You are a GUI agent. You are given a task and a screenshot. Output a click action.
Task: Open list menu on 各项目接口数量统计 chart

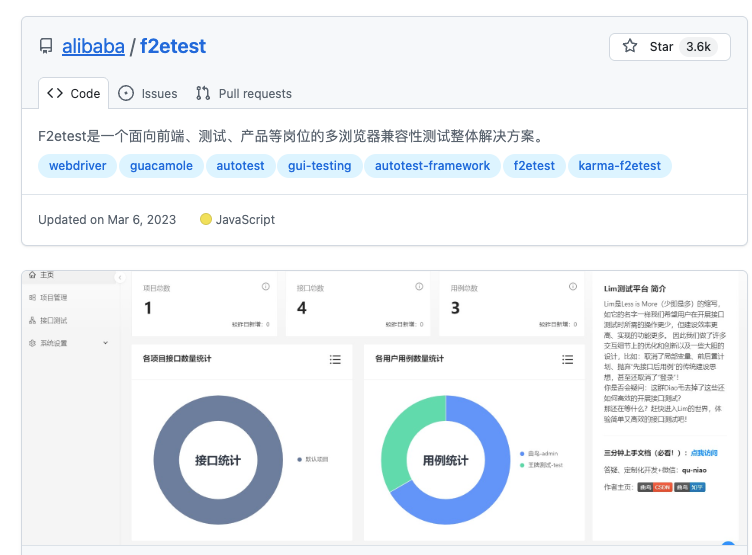coord(335,359)
